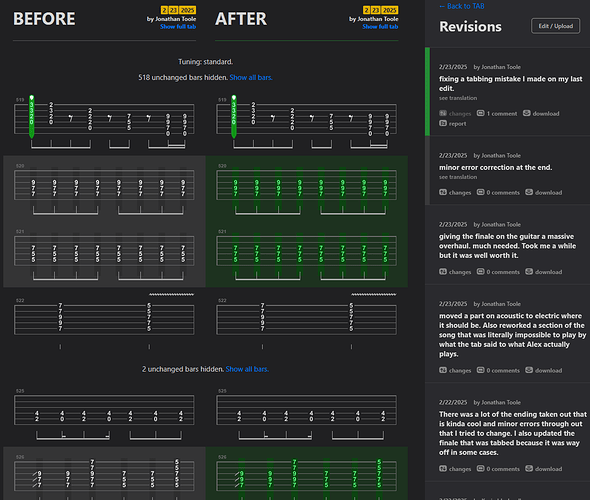Report the 'fixing a tabbing mistake' revision

[453, 123]
